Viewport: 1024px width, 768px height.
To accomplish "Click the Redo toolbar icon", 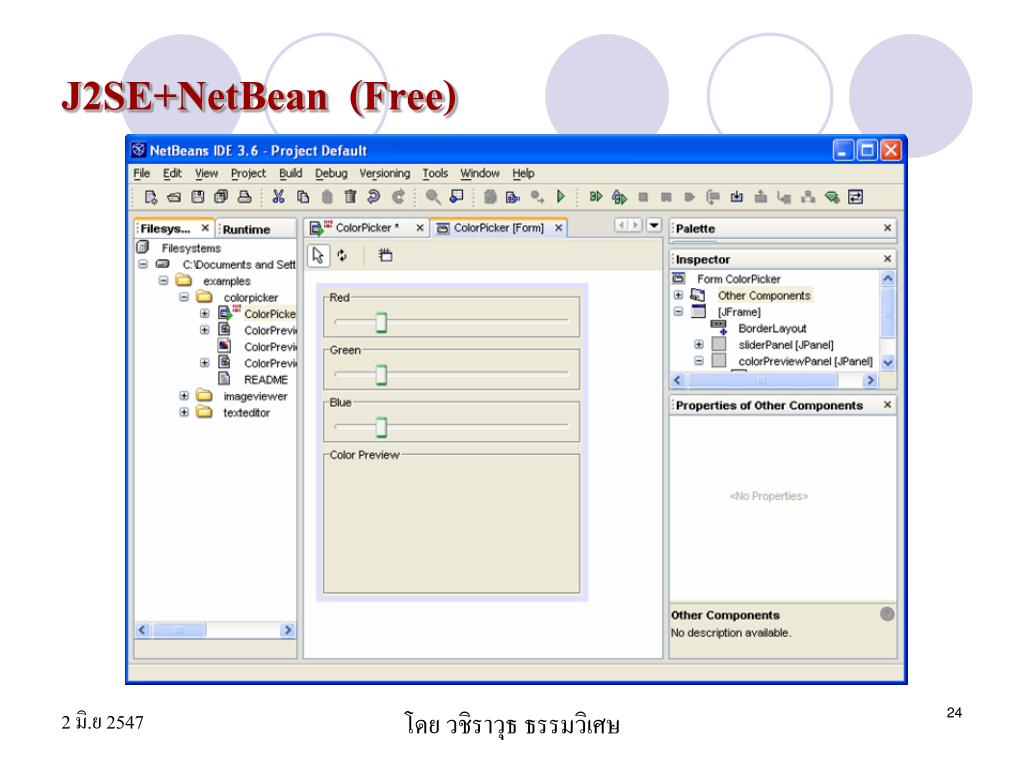I will (x=398, y=197).
